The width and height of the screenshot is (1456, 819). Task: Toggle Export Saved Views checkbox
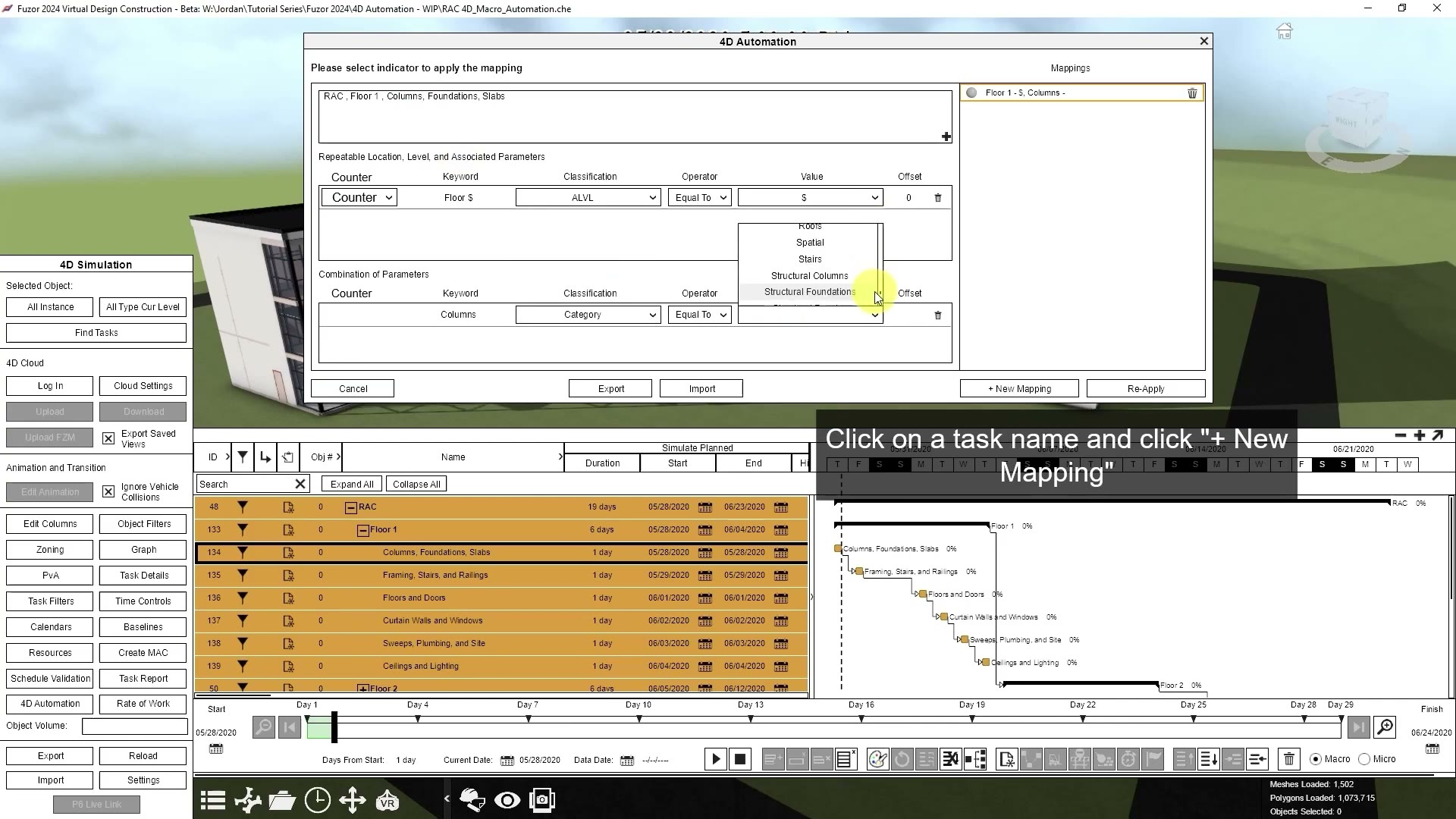[108, 438]
